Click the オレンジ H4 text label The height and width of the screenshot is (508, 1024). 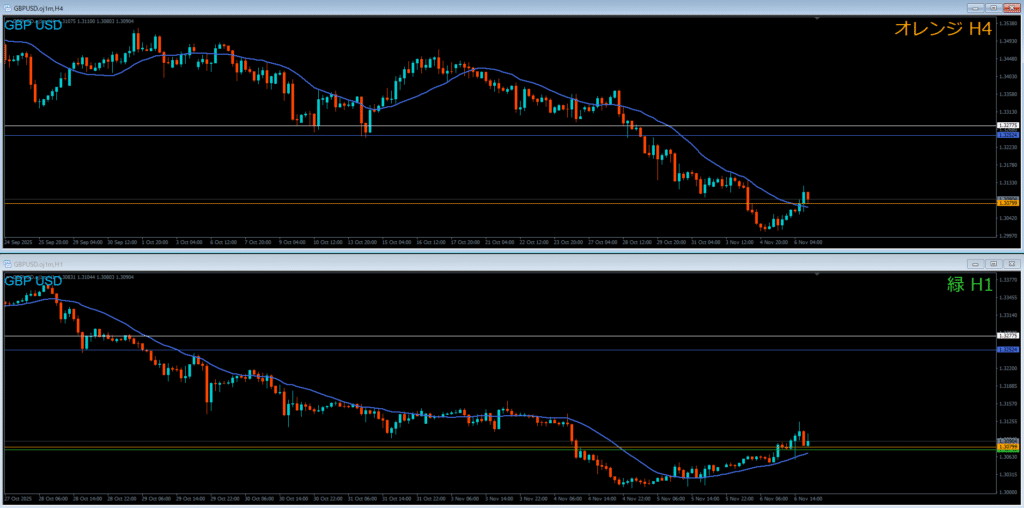942,30
